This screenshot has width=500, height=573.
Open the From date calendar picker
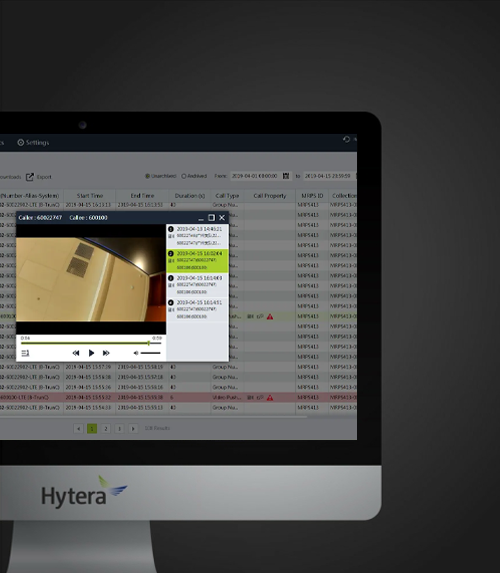[x=286, y=176]
